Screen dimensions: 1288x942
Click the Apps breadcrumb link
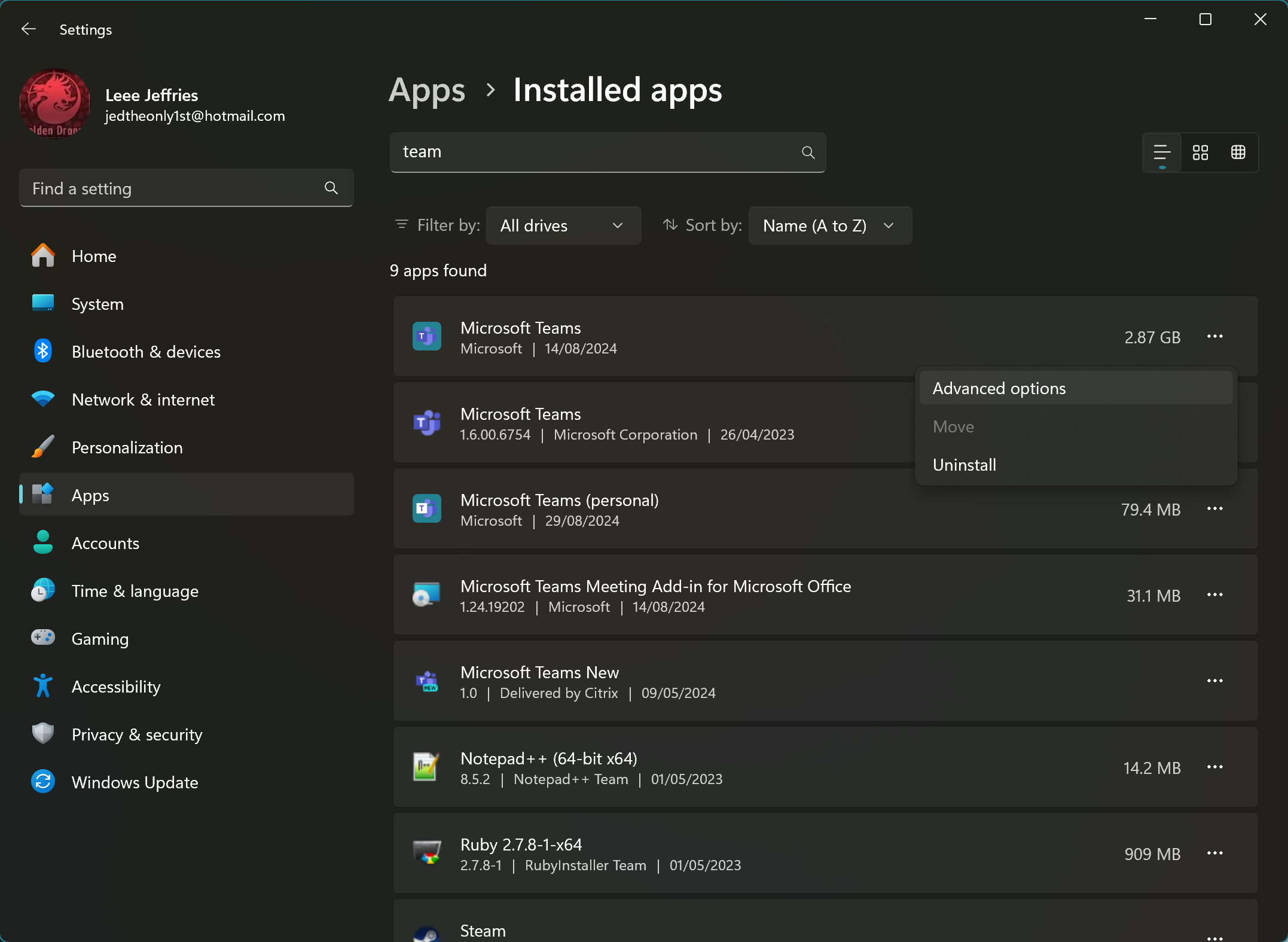(x=427, y=91)
